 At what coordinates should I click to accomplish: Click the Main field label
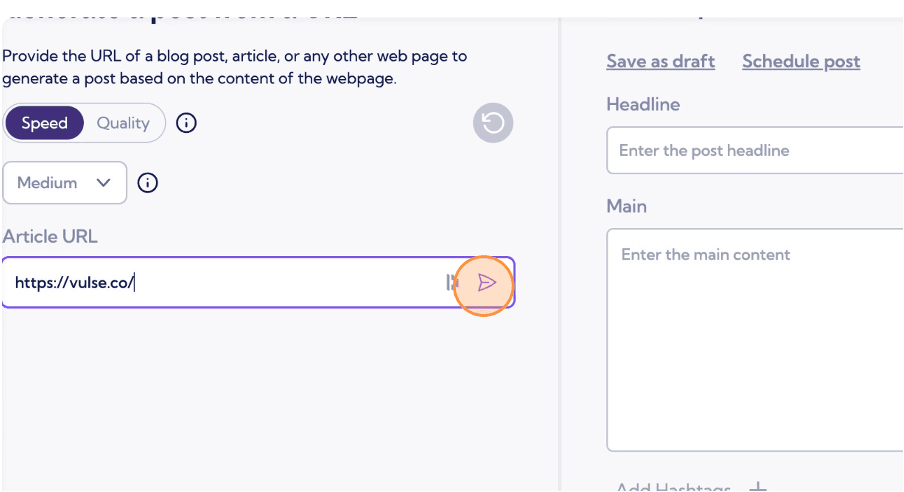[x=626, y=206]
